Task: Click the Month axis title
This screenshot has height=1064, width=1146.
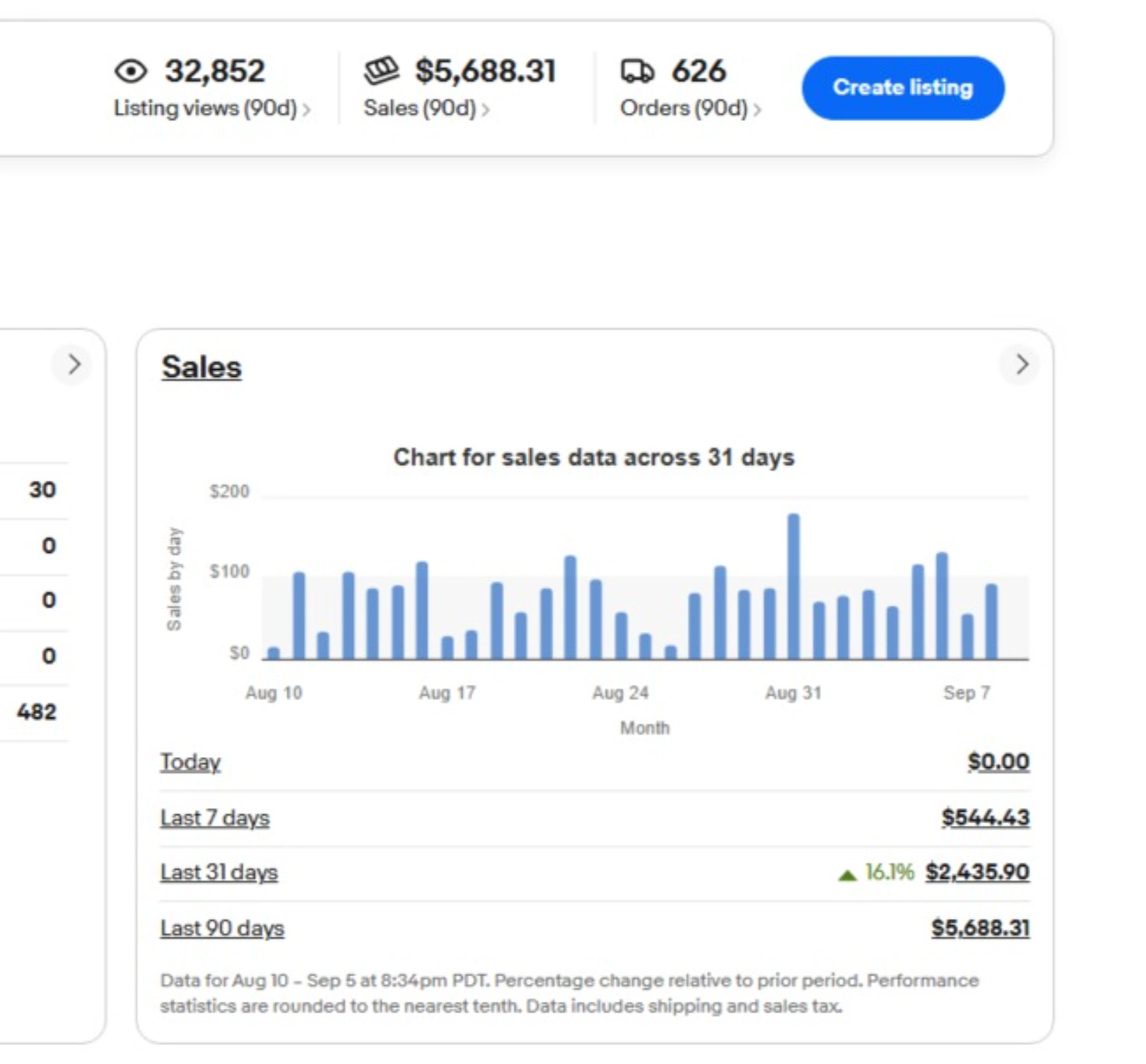Action: coord(645,727)
